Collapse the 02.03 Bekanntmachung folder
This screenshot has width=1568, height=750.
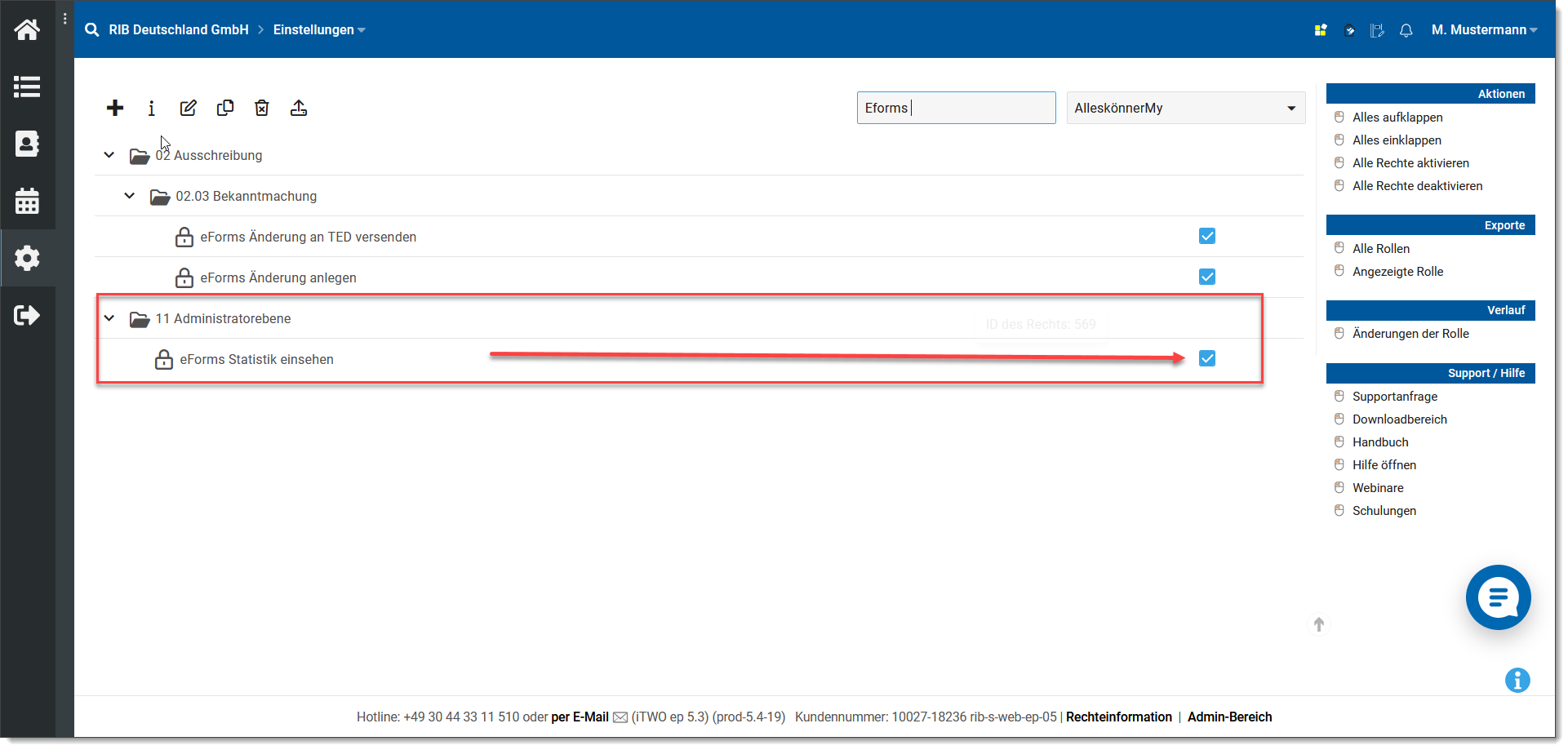point(129,196)
